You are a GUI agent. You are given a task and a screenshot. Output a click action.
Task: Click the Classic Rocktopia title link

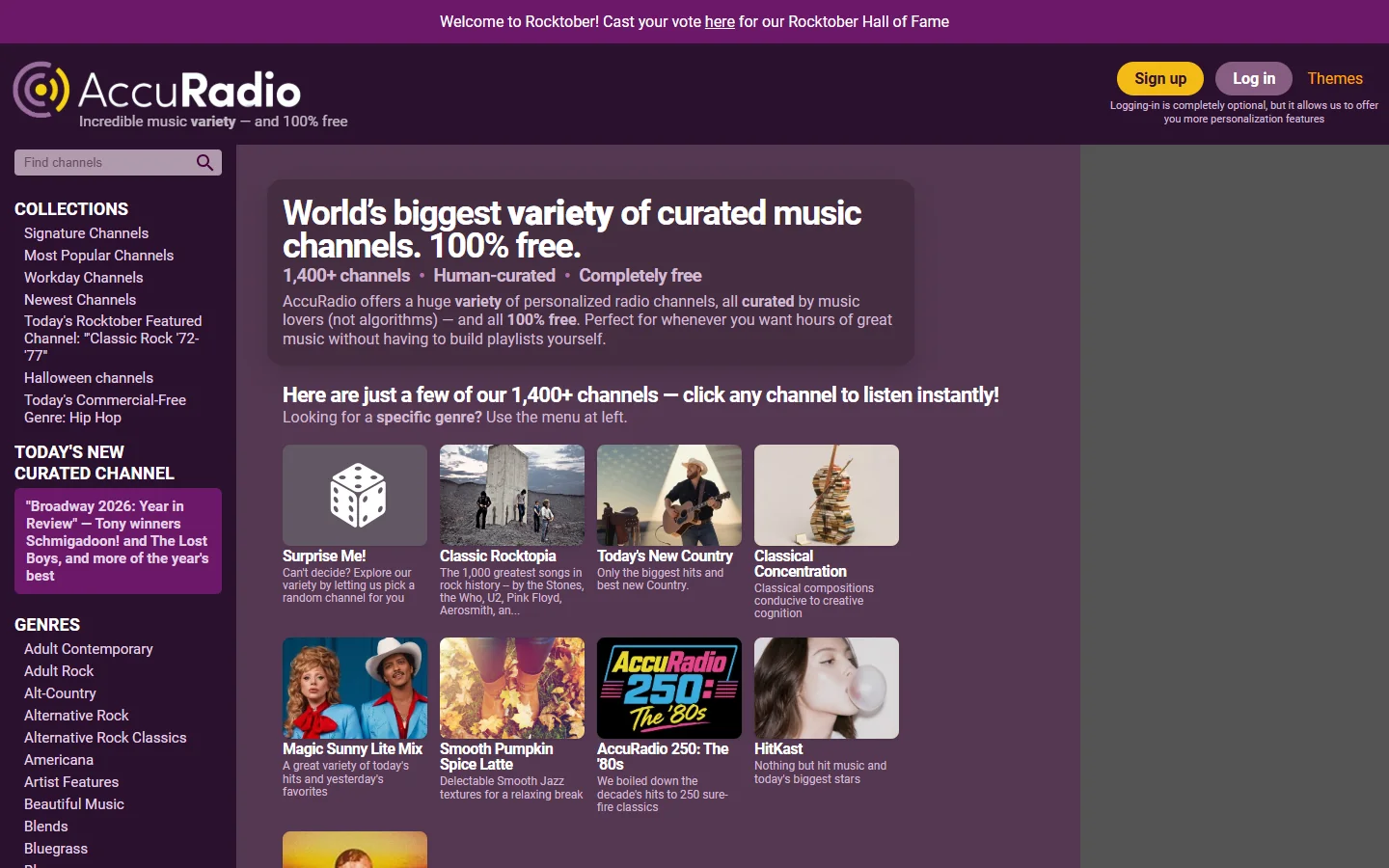[498, 556]
